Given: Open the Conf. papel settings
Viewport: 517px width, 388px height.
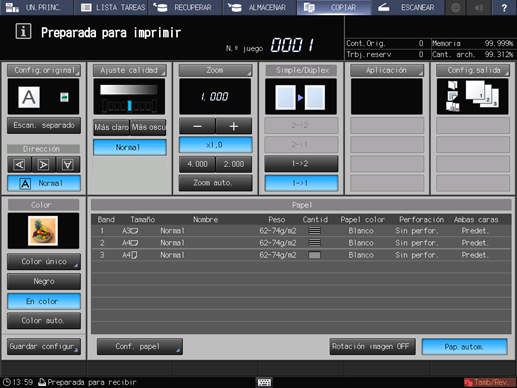Looking at the screenshot, I should (140, 347).
